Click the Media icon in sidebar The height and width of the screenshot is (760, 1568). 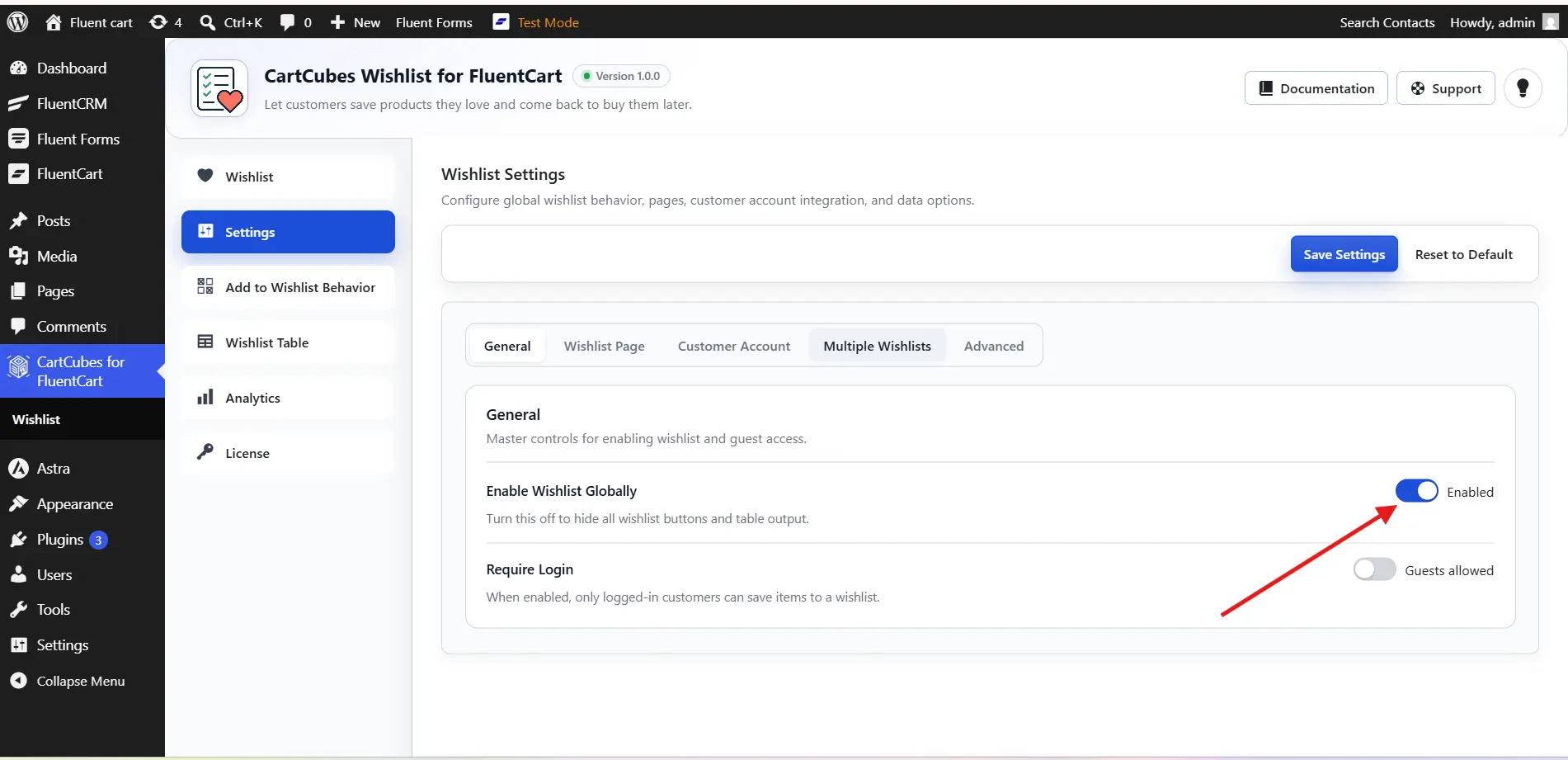18,256
